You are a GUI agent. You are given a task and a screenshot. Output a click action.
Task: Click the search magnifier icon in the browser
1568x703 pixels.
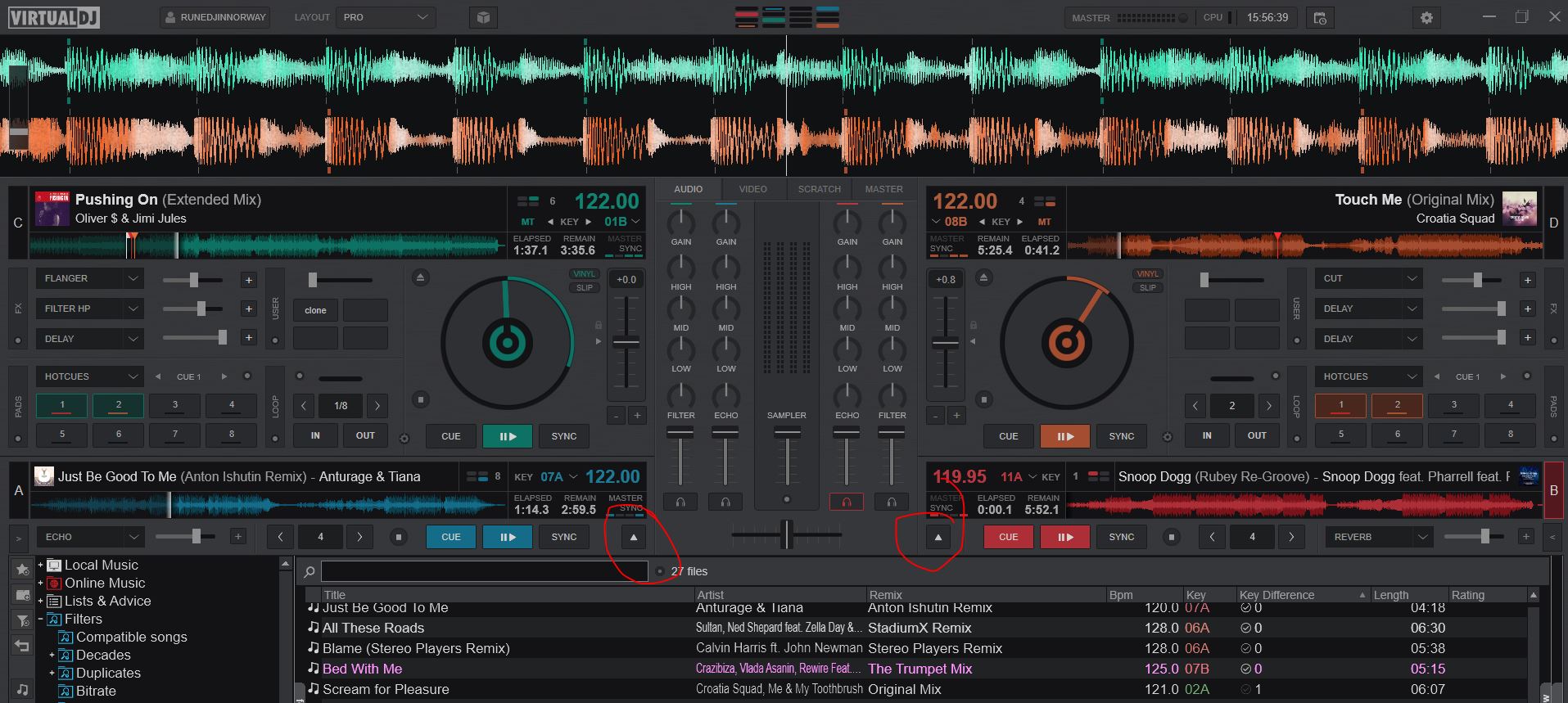(310, 572)
